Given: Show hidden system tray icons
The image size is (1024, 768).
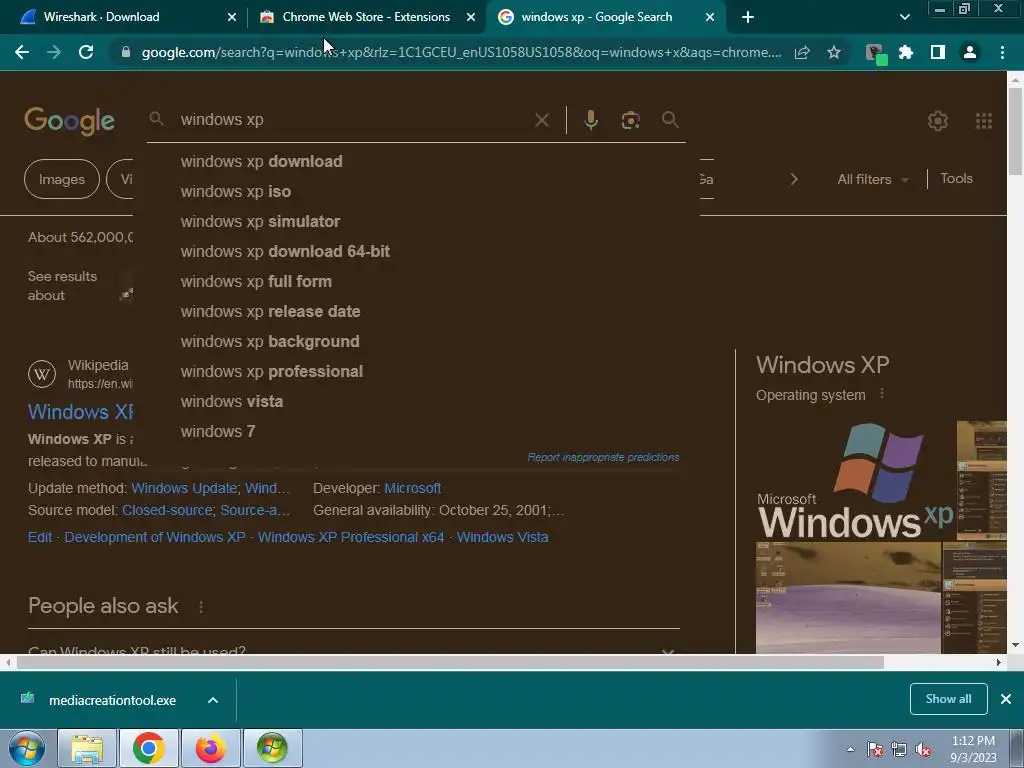Looking at the screenshot, I should [x=850, y=750].
